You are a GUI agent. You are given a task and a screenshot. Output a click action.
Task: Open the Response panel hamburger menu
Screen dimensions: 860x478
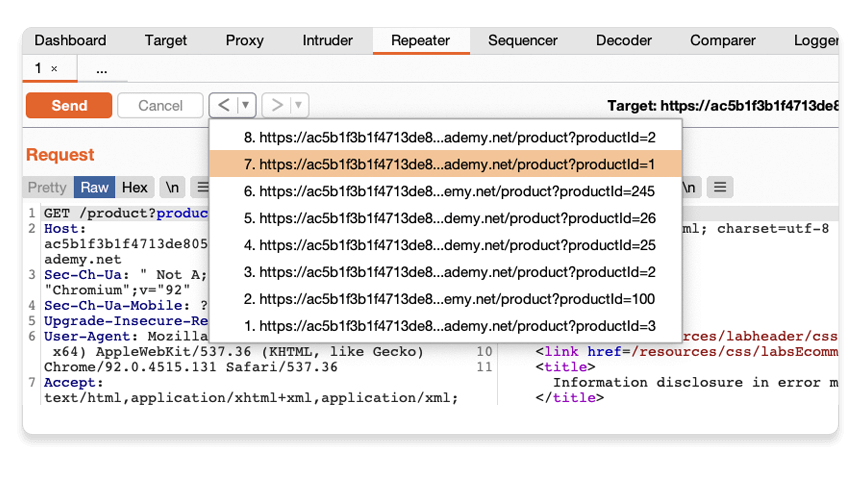pos(720,187)
